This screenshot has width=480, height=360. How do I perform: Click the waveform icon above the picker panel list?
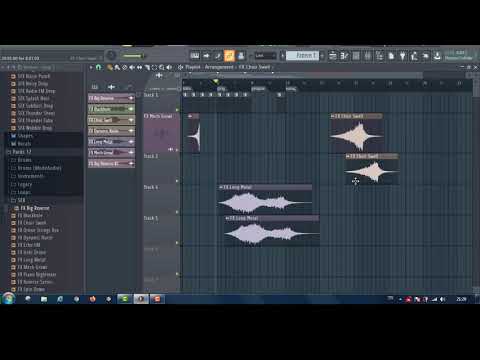pos(112,87)
